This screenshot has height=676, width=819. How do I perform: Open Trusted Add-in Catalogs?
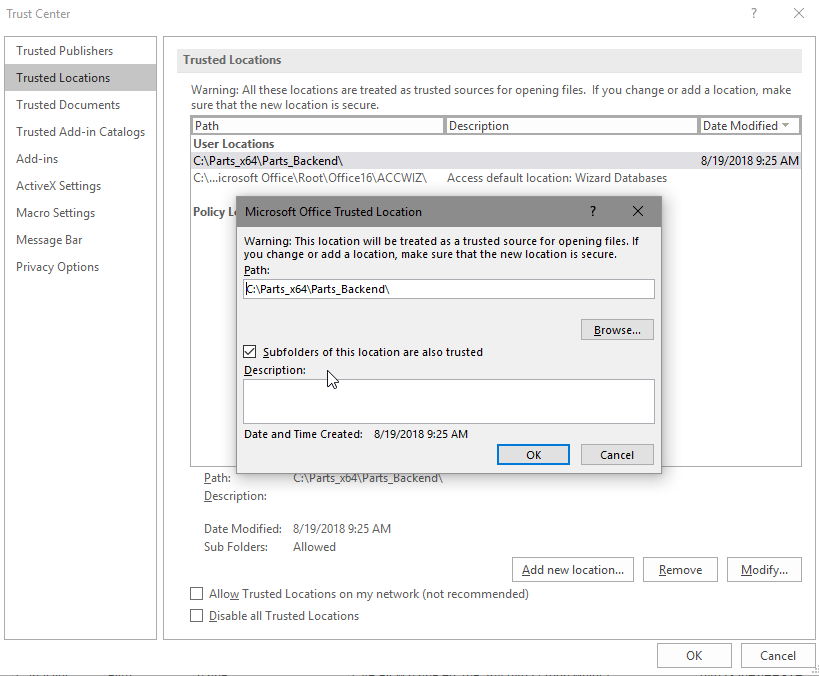tap(80, 131)
